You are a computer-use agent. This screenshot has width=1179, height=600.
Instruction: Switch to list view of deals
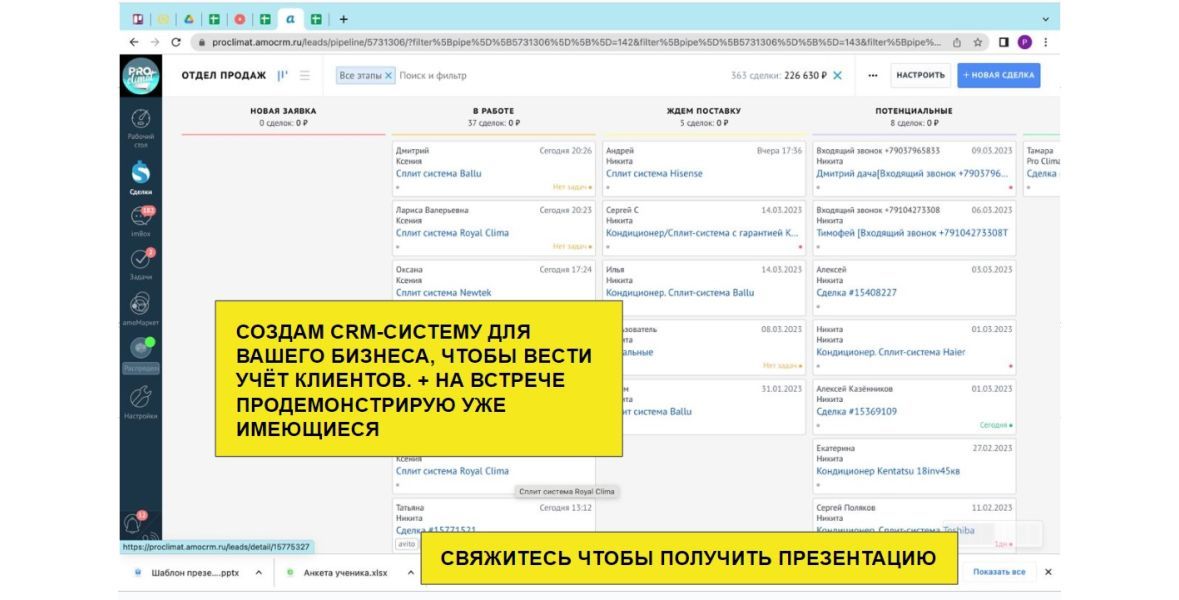(305, 75)
